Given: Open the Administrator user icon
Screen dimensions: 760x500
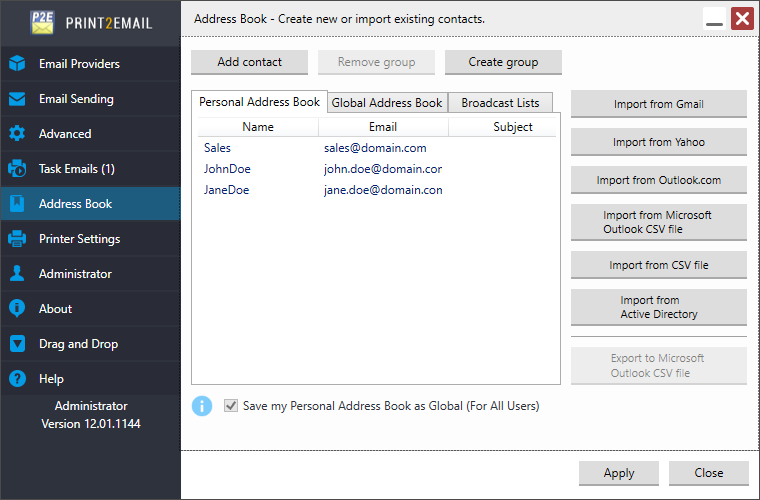Looking at the screenshot, I should point(17,274).
